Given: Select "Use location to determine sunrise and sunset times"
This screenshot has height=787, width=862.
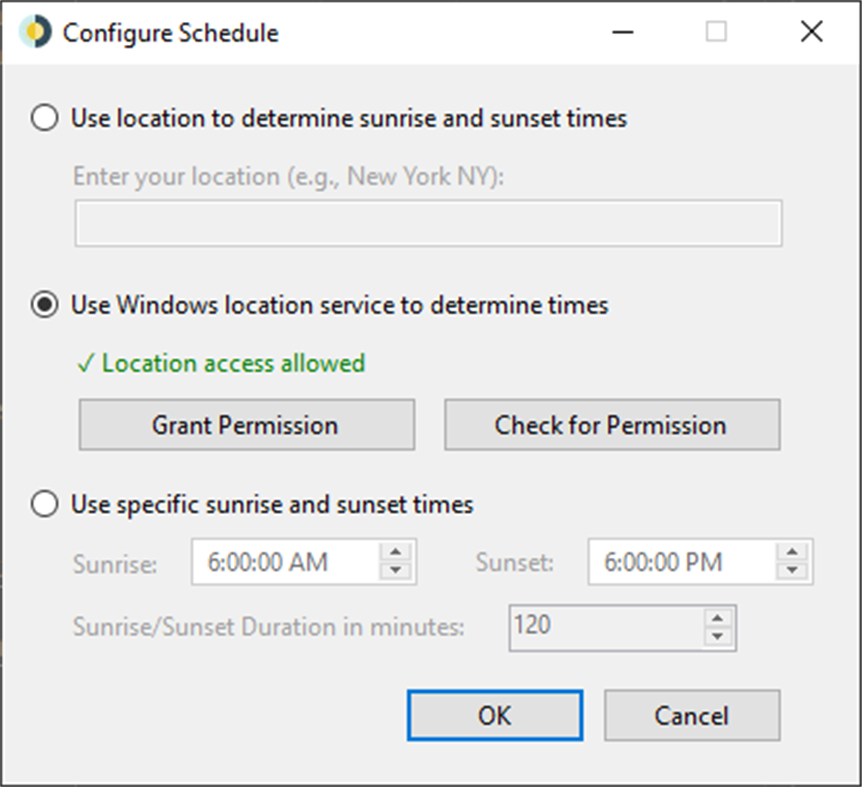Looking at the screenshot, I should click(44, 118).
